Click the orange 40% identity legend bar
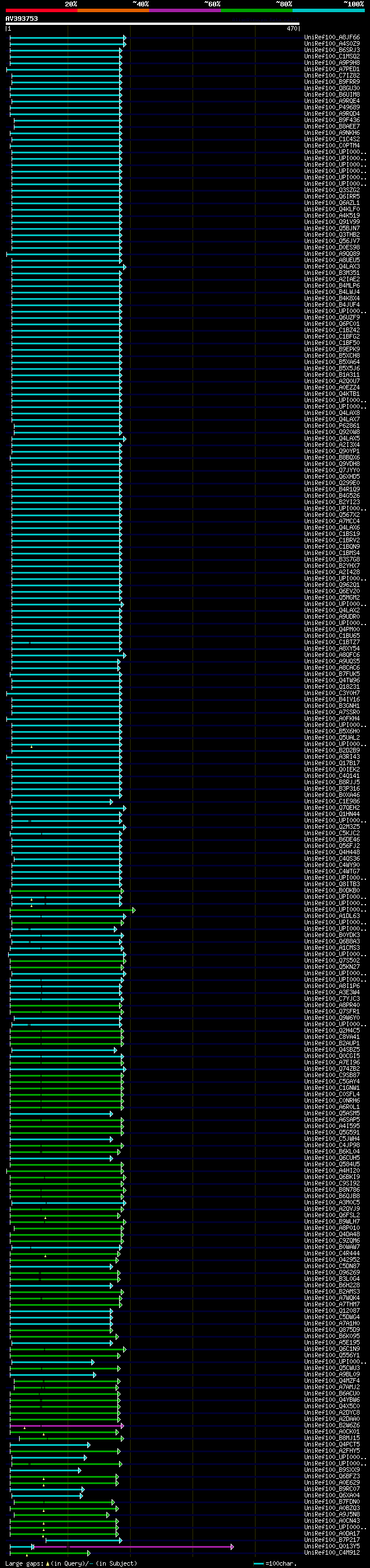The image size is (370, 1568). click(113, 10)
